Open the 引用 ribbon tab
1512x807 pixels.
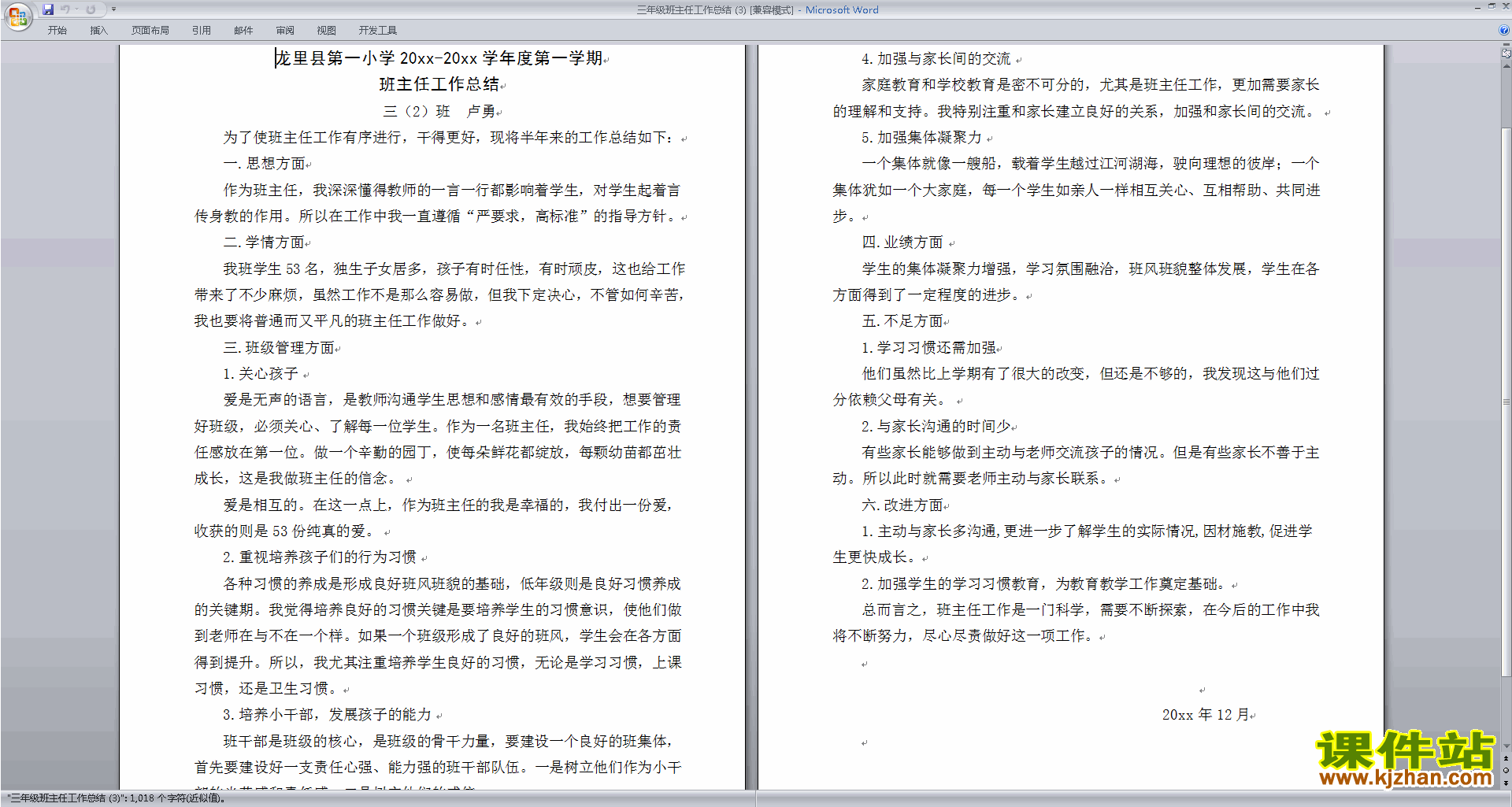pos(202,31)
